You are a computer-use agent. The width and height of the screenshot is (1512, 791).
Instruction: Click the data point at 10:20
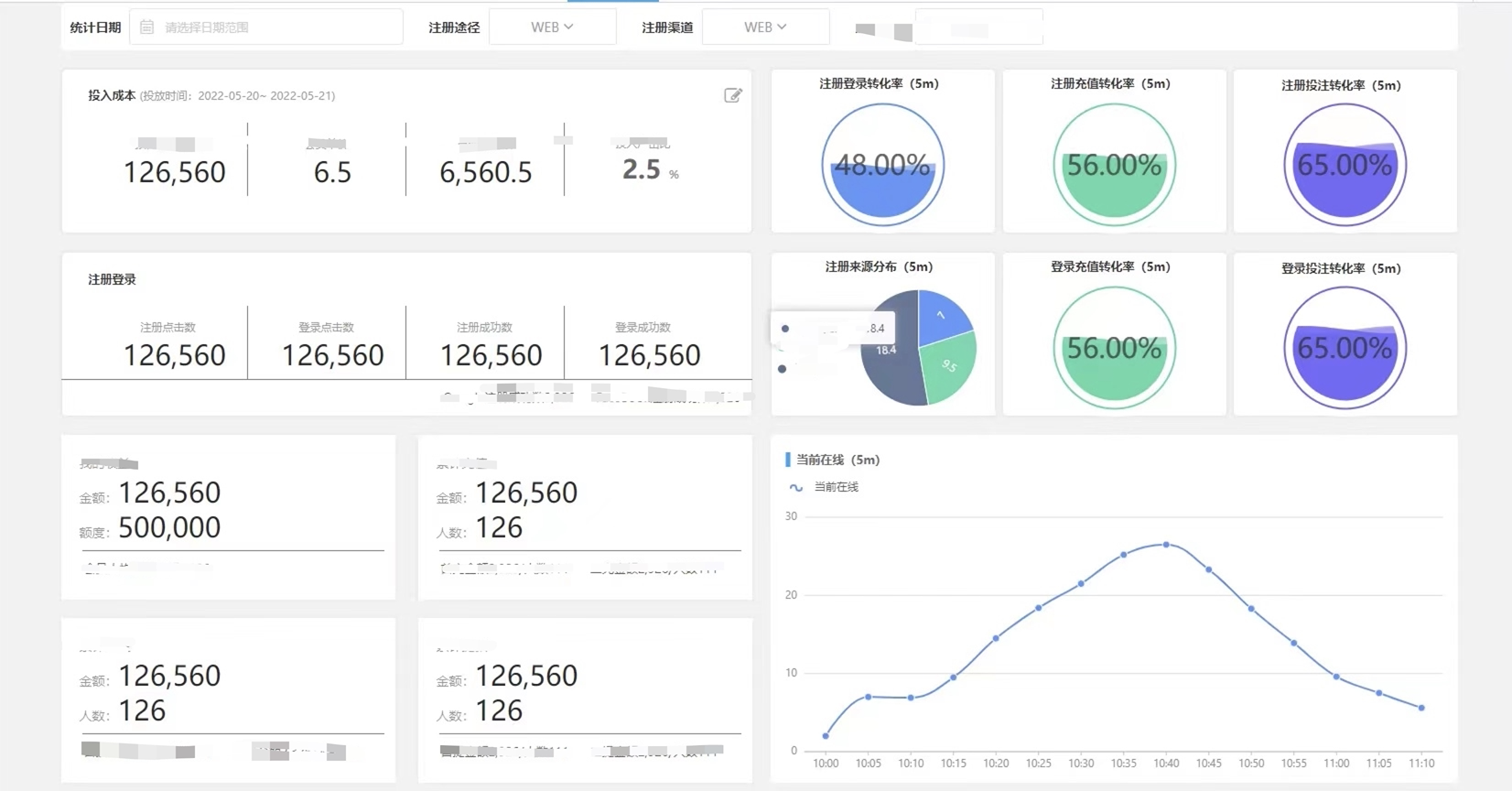tap(996, 638)
